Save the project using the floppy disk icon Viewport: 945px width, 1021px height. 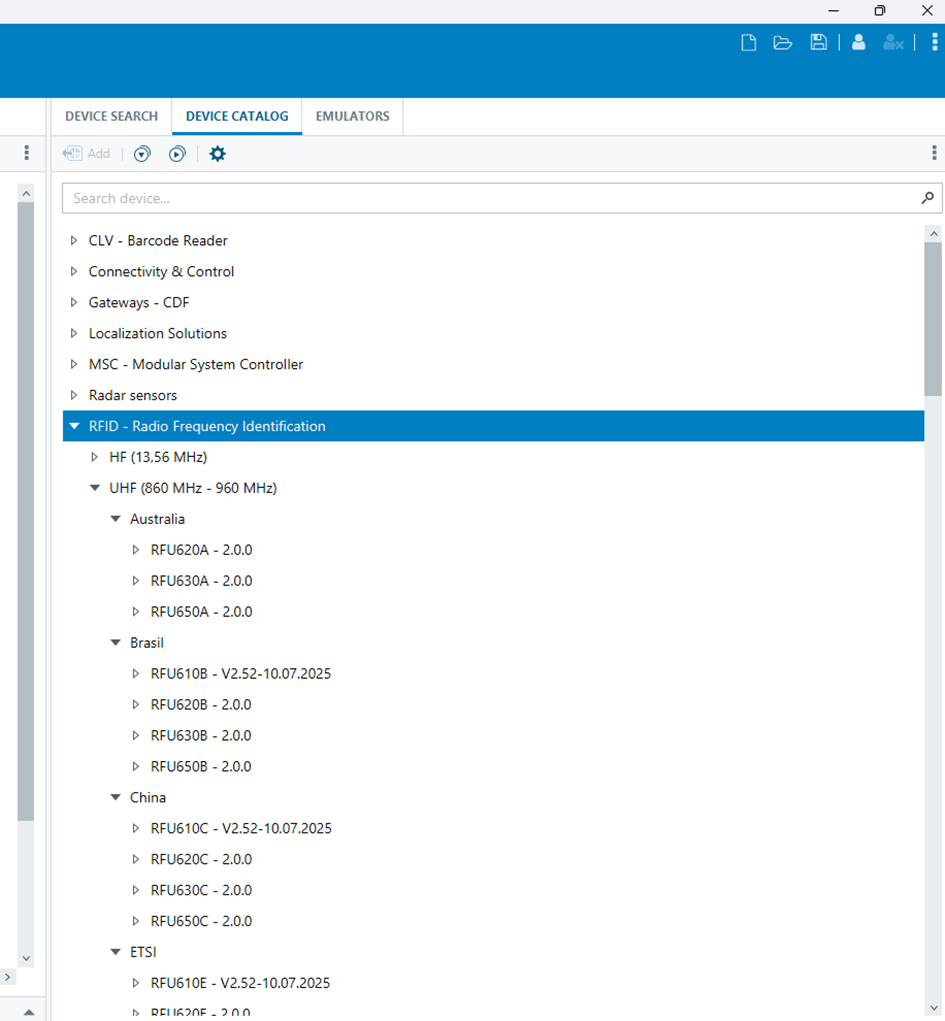(819, 42)
